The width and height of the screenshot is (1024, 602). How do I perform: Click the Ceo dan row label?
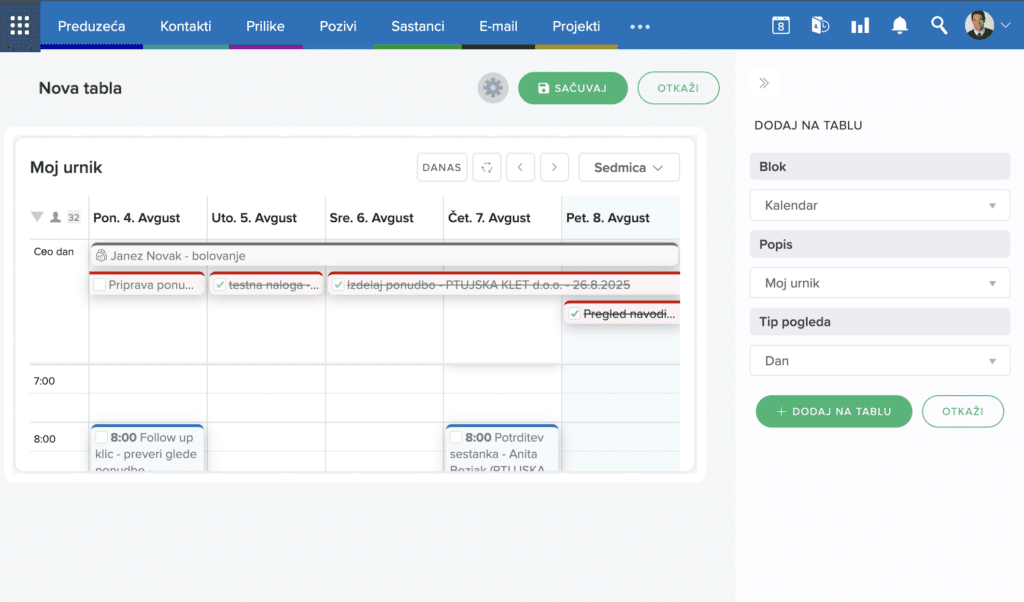[x=54, y=251]
